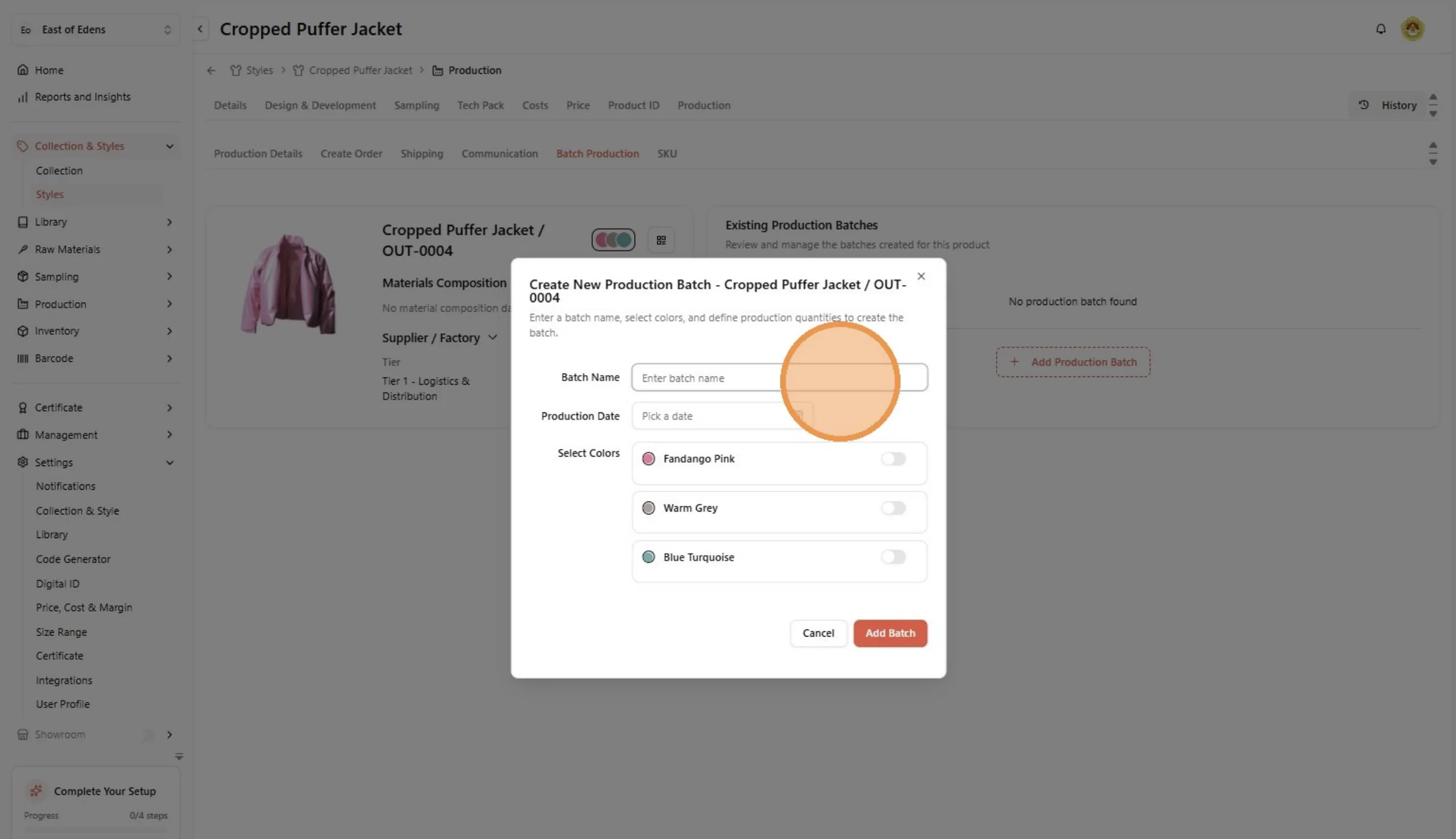Open the grid view icon beside the color swatches
The width and height of the screenshot is (1456, 839).
pyautogui.click(x=661, y=240)
